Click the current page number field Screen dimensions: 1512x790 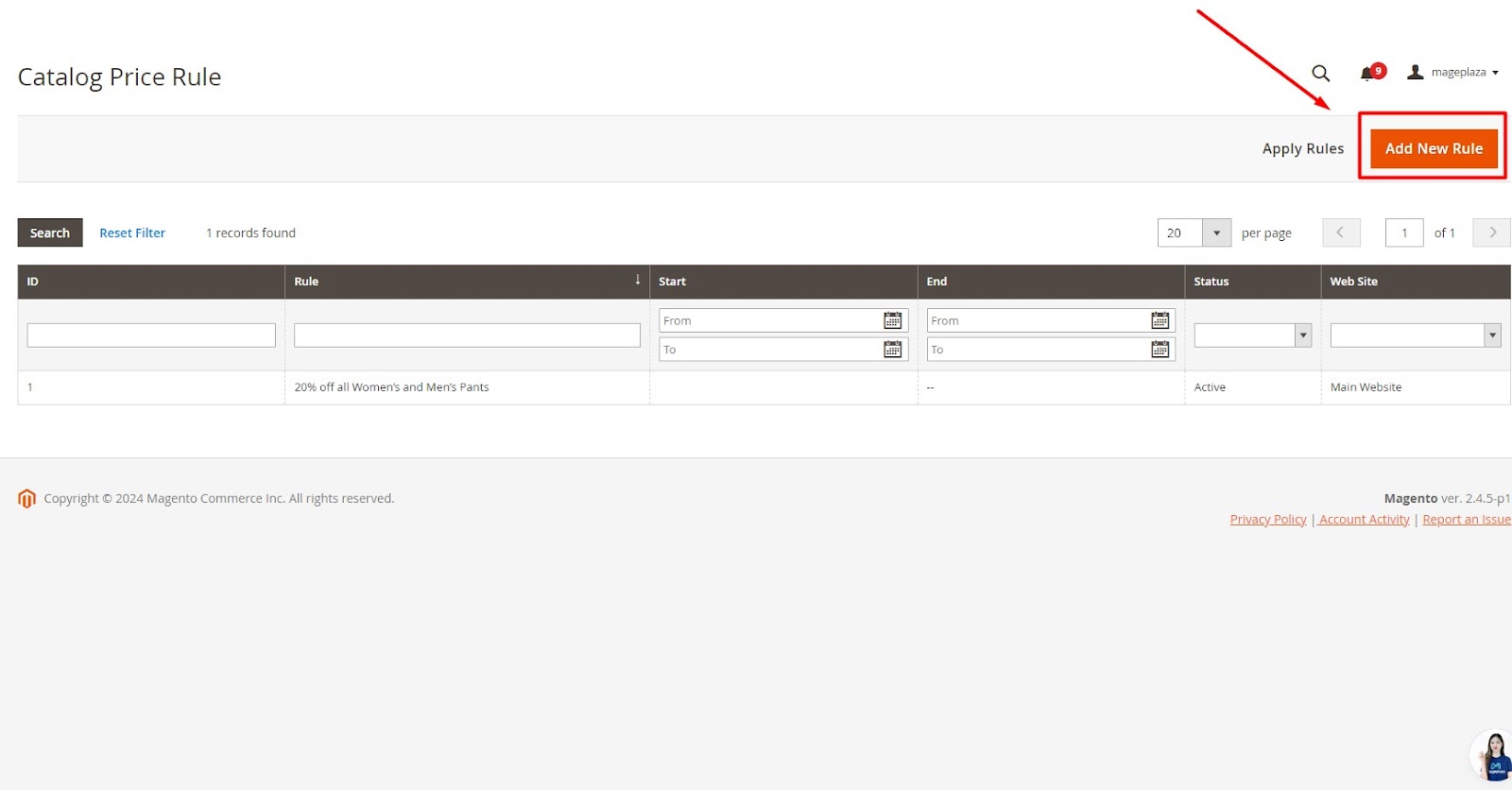pyautogui.click(x=1404, y=232)
